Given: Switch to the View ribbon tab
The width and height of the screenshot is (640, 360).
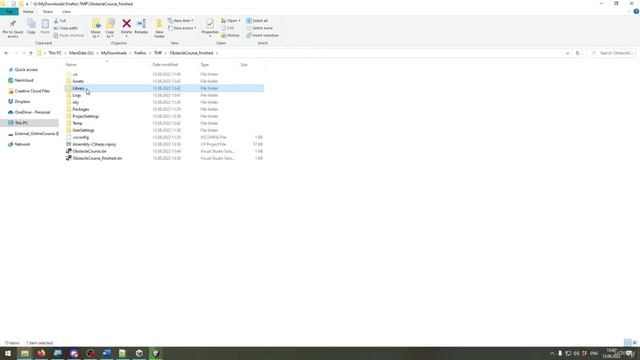Looking at the screenshot, I should 67,11.
